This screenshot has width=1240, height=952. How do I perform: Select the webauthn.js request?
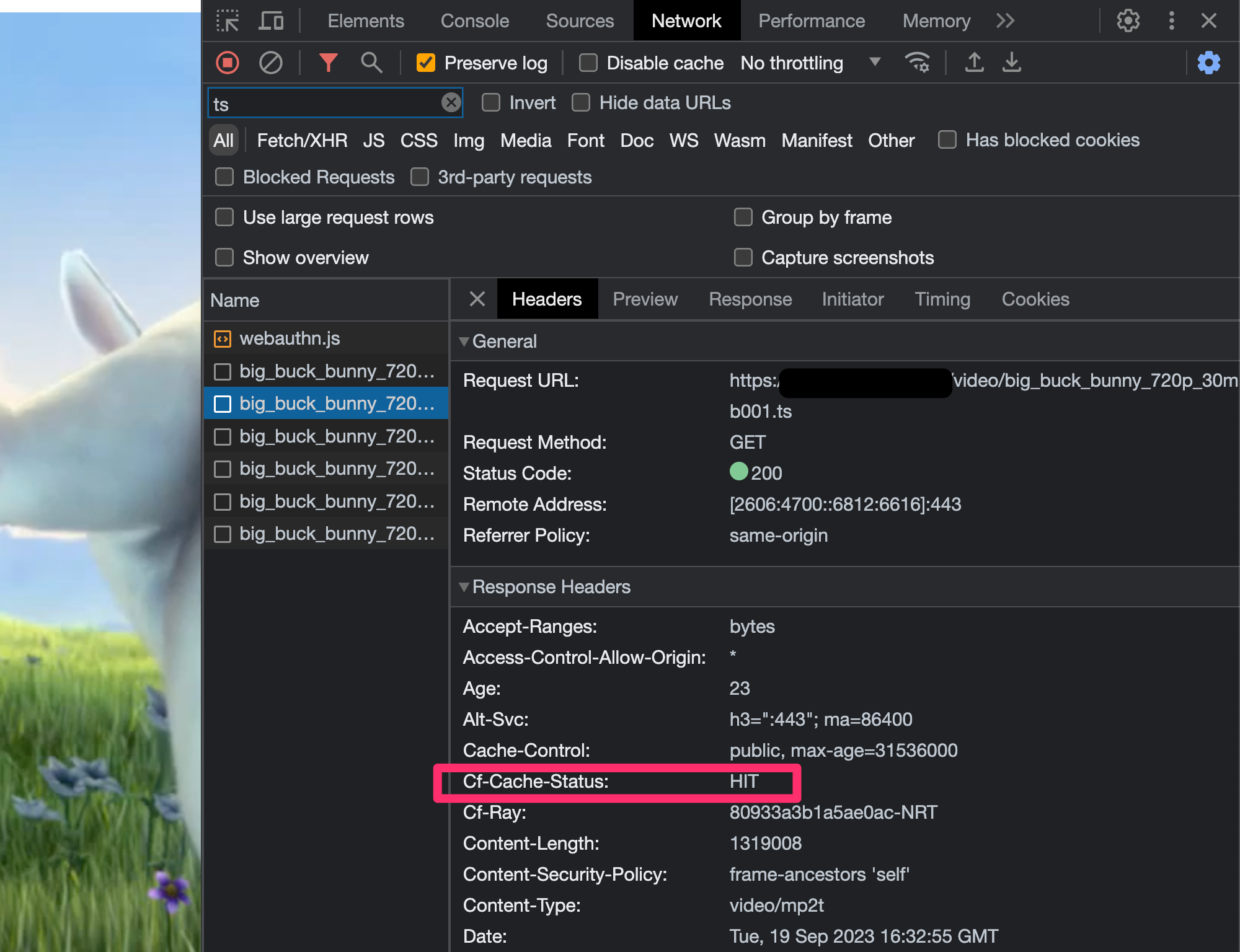[x=290, y=338]
